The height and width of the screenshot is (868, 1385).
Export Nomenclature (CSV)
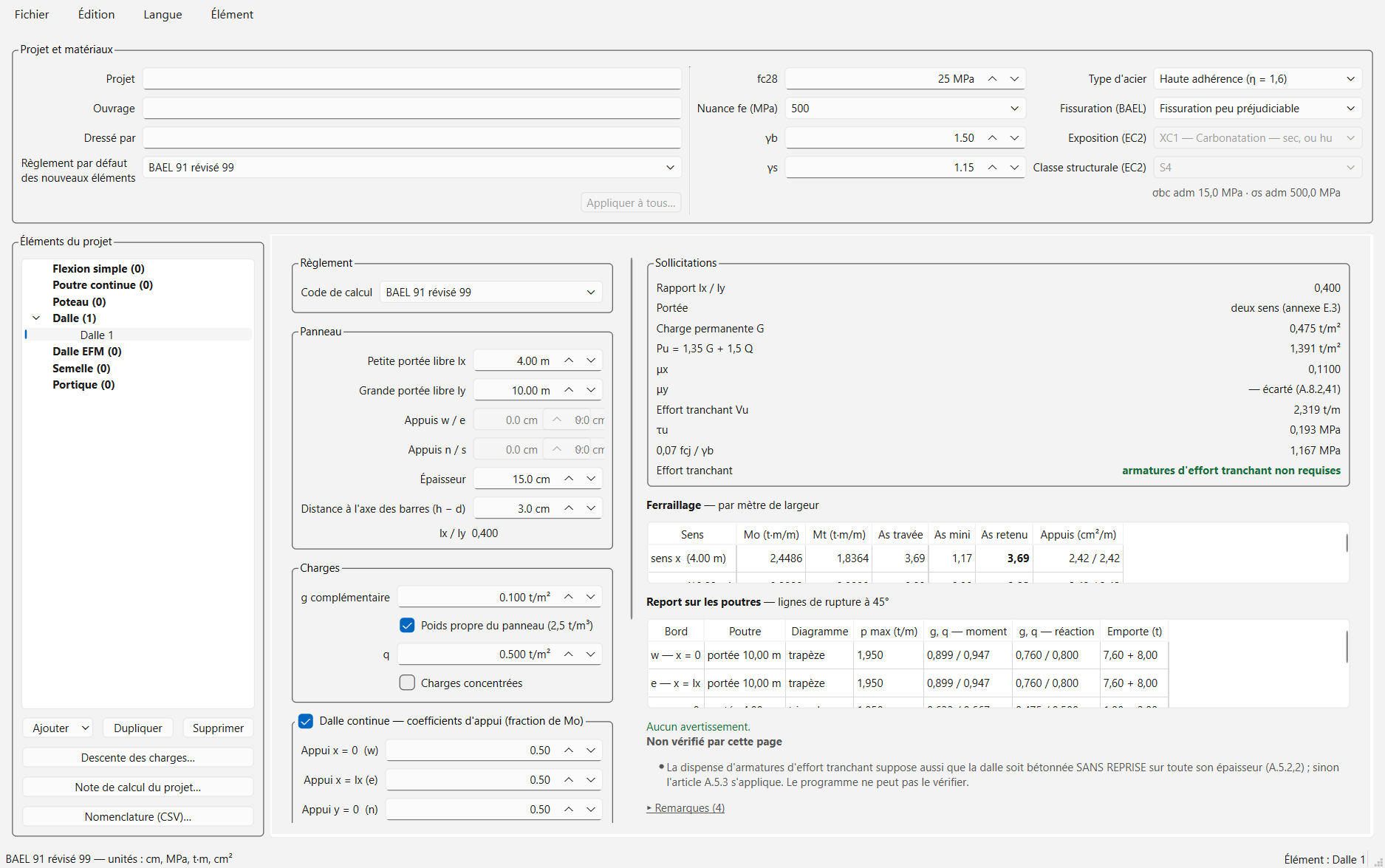coord(138,817)
